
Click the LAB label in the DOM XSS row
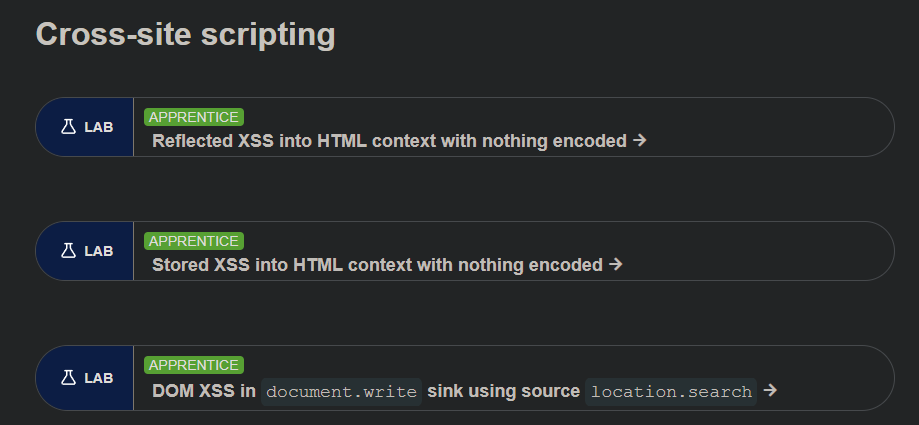[x=98, y=378]
